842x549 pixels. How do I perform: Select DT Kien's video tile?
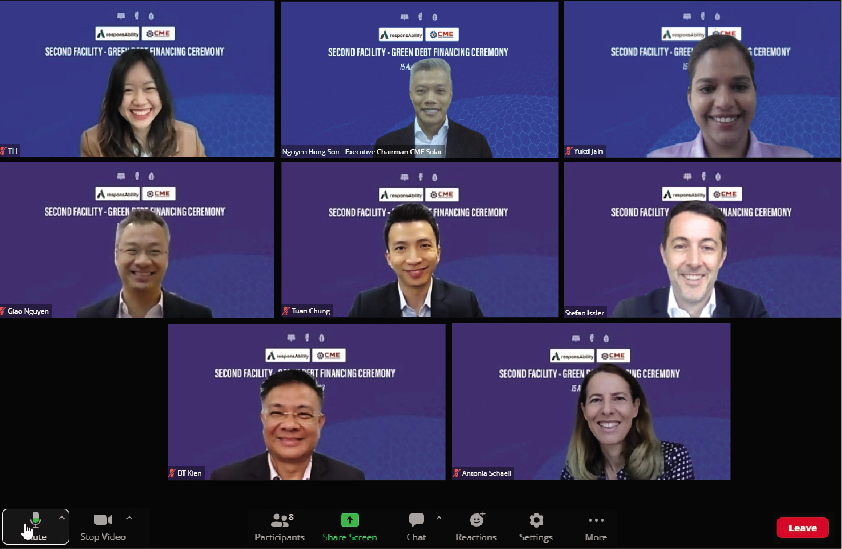pos(306,401)
